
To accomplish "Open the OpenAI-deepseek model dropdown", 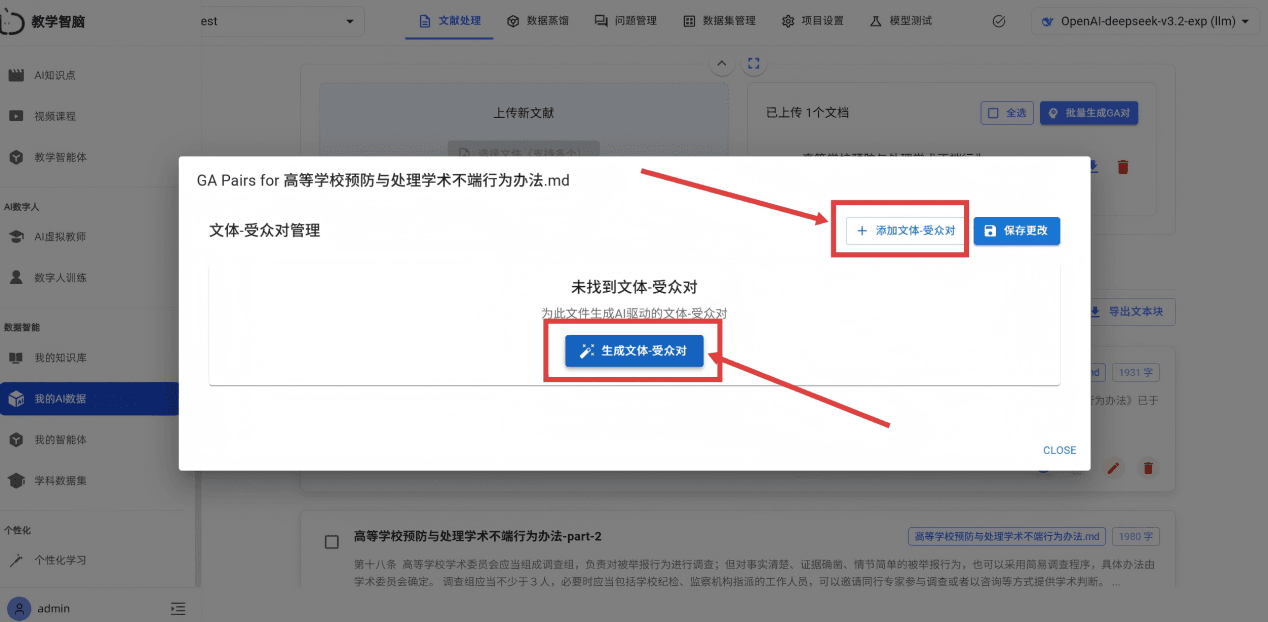I will coord(1145,21).
